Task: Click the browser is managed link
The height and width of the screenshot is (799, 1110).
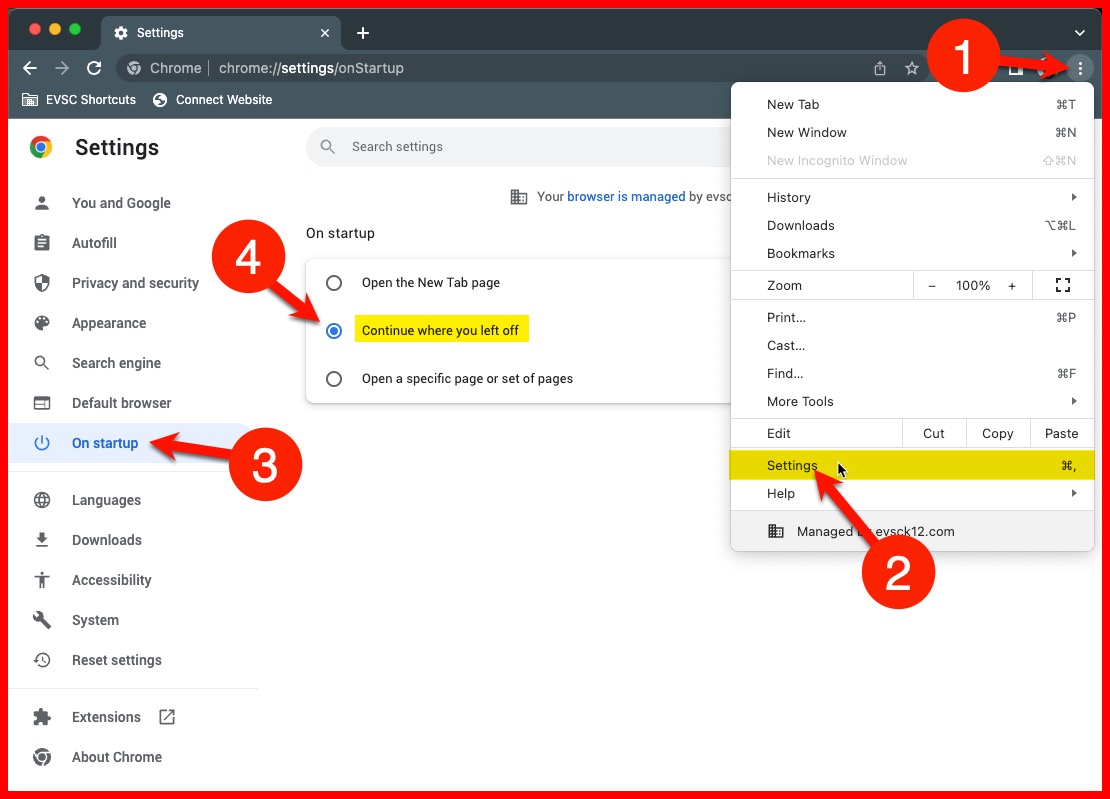Action: tap(626, 196)
